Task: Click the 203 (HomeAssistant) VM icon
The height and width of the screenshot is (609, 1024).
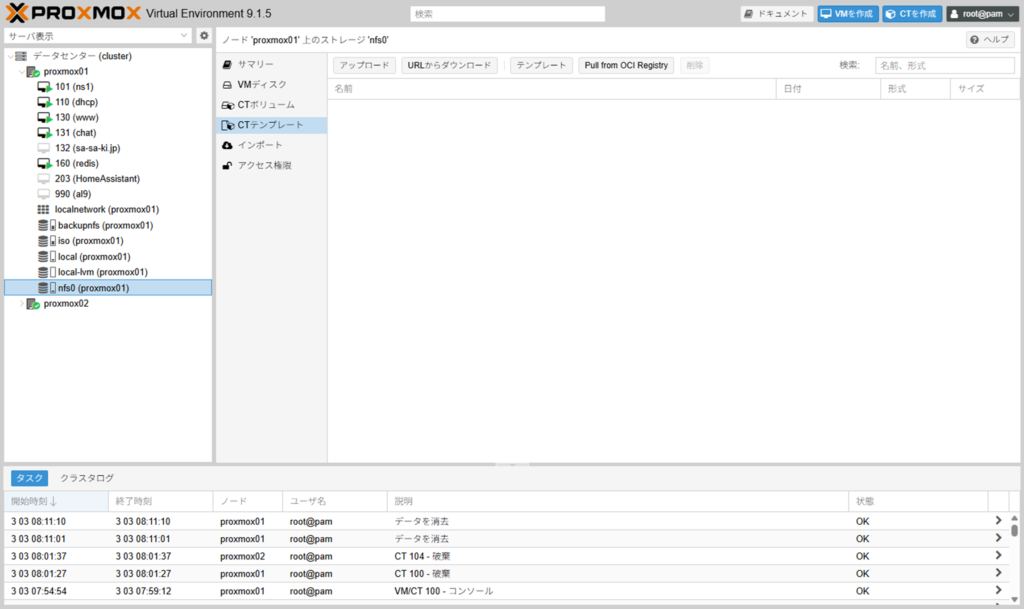Action: point(44,179)
